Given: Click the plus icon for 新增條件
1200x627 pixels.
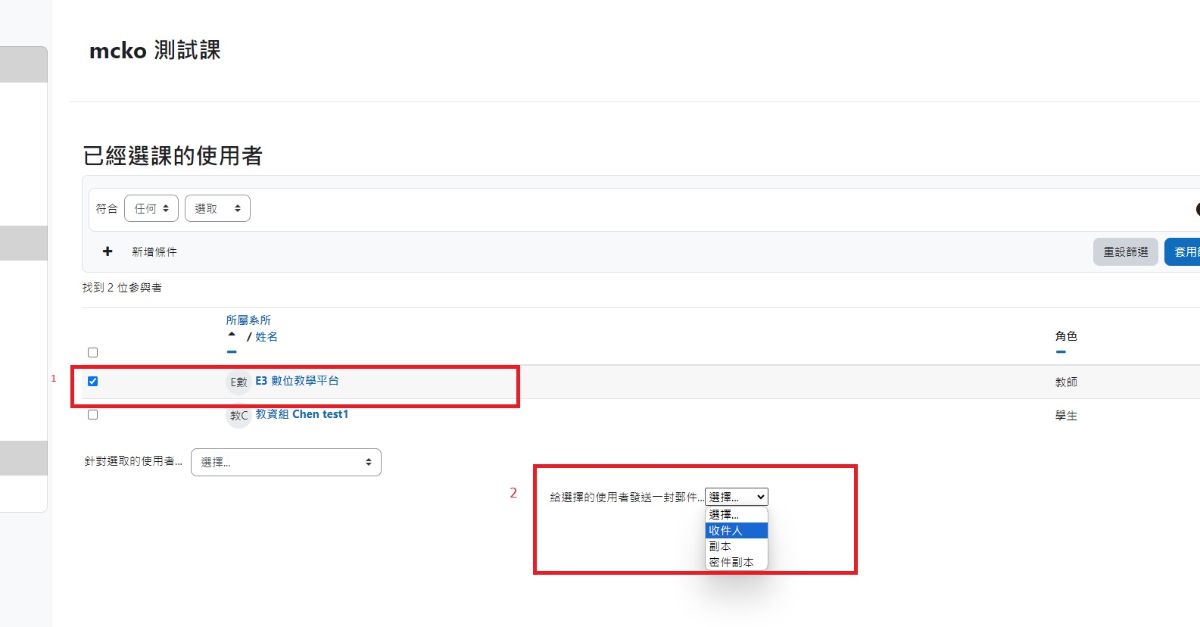Looking at the screenshot, I should coord(108,252).
